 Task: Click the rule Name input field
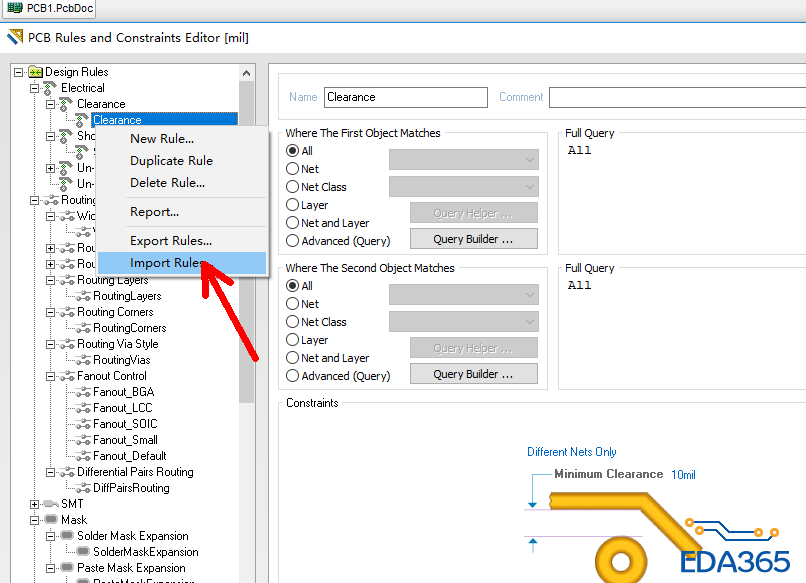pos(404,97)
